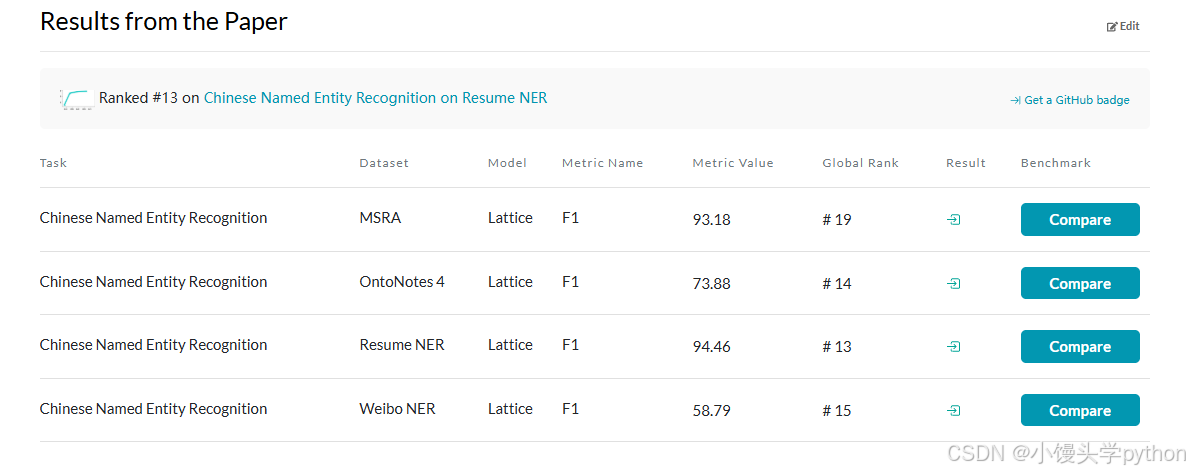Click Get a GitHub badge link
1190x473 pixels.
click(x=1077, y=100)
